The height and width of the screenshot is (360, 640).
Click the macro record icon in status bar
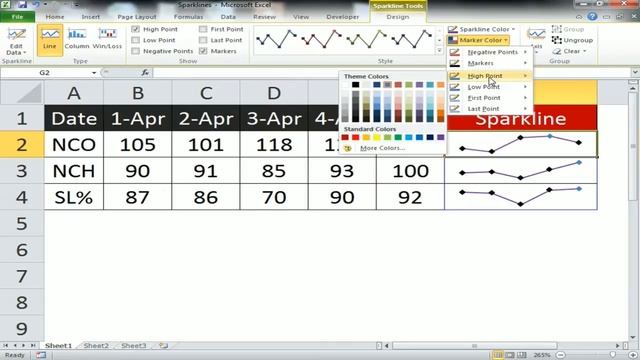click(x=41, y=355)
